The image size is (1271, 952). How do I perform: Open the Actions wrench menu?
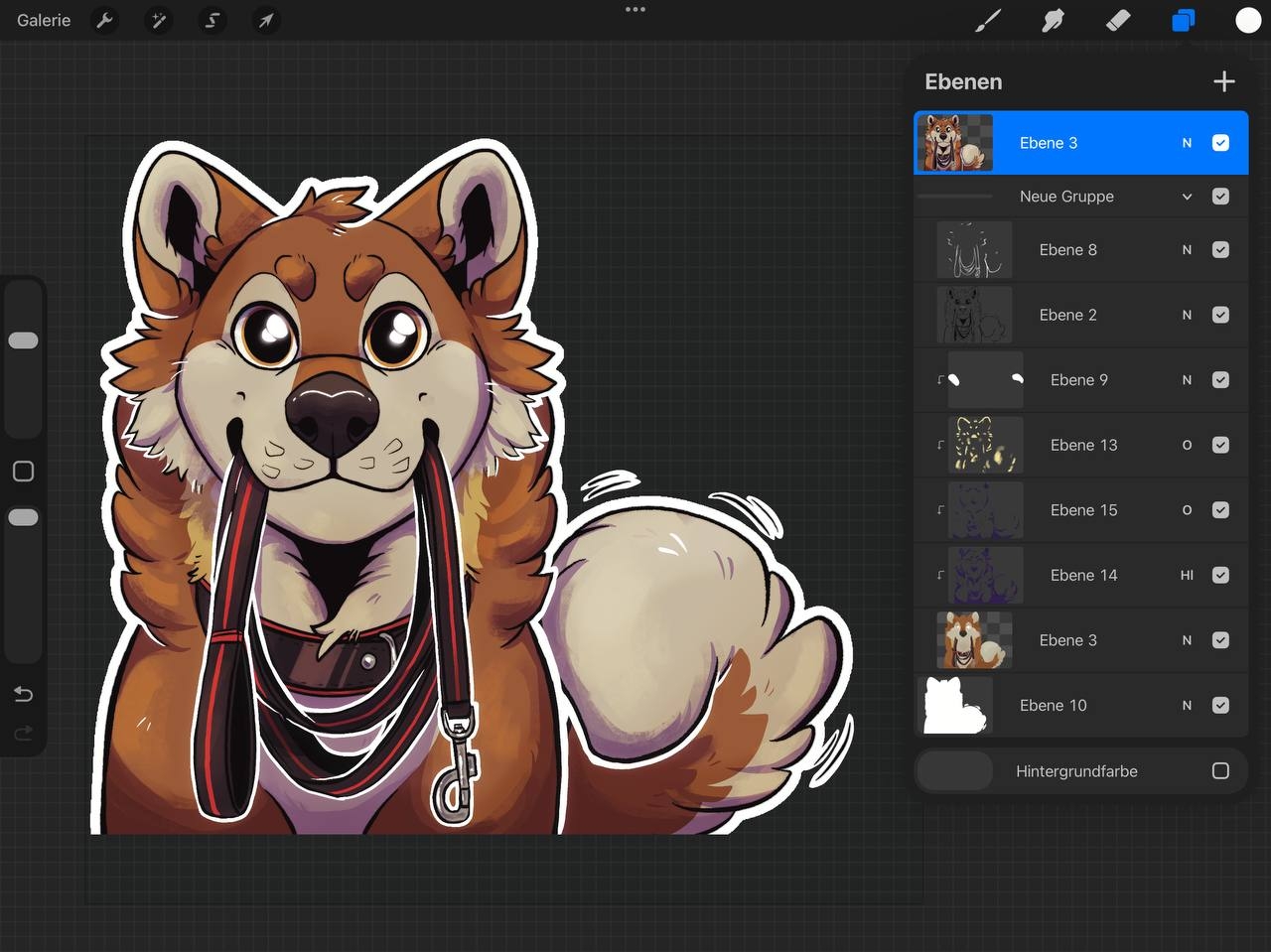coord(104,20)
